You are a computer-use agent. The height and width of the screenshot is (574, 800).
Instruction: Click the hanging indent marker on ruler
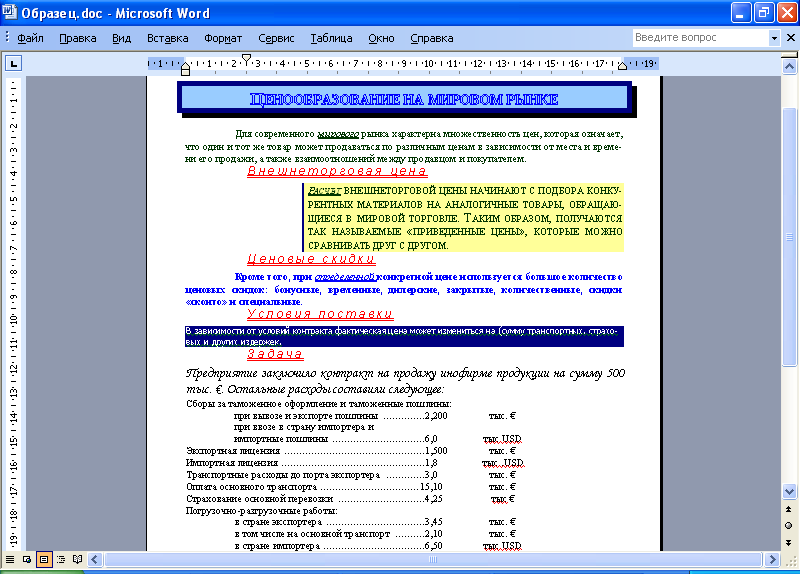coord(186,65)
